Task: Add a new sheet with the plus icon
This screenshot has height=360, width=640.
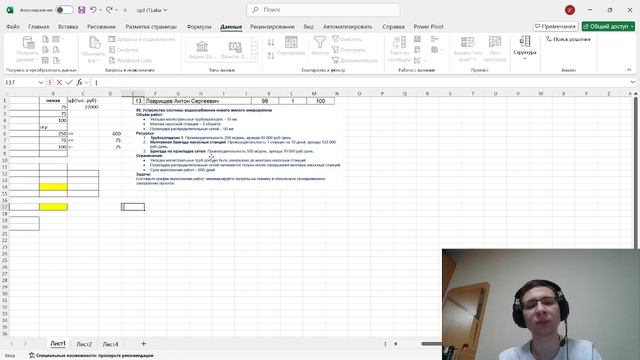Action: tap(143, 344)
